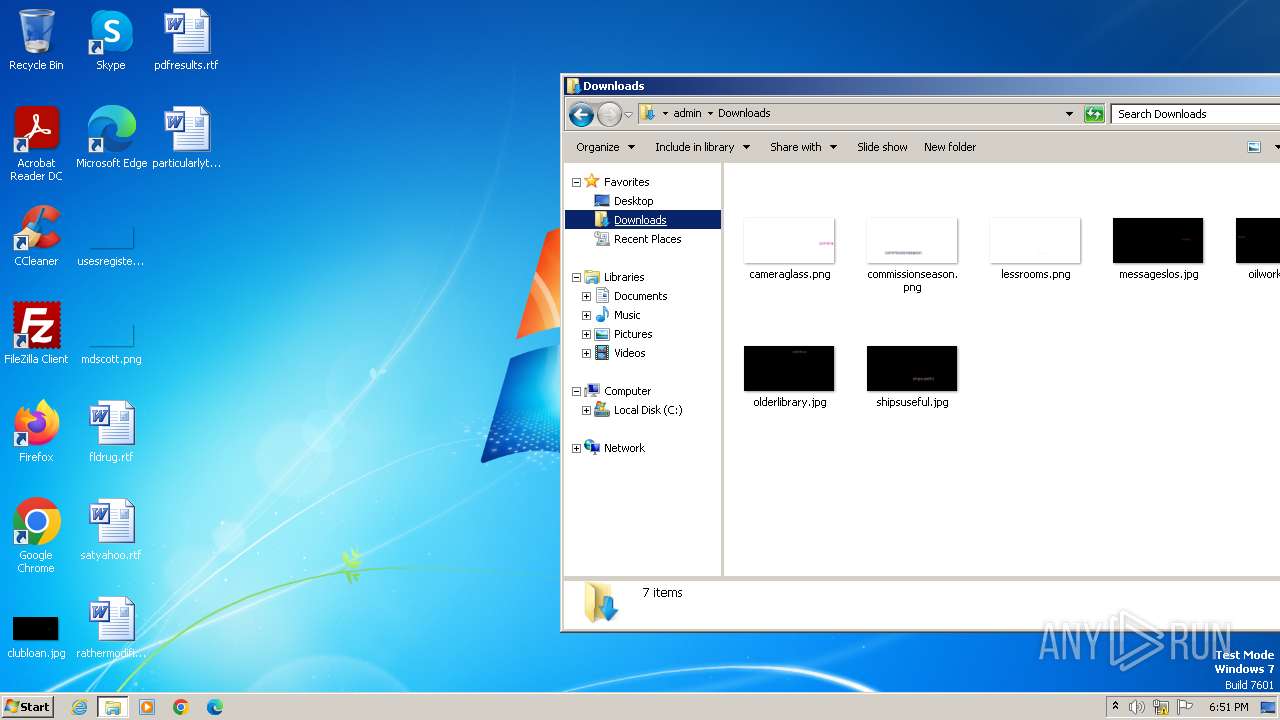
Task: Select the particularlyt... document icon on desktop
Action: tap(186, 138)
